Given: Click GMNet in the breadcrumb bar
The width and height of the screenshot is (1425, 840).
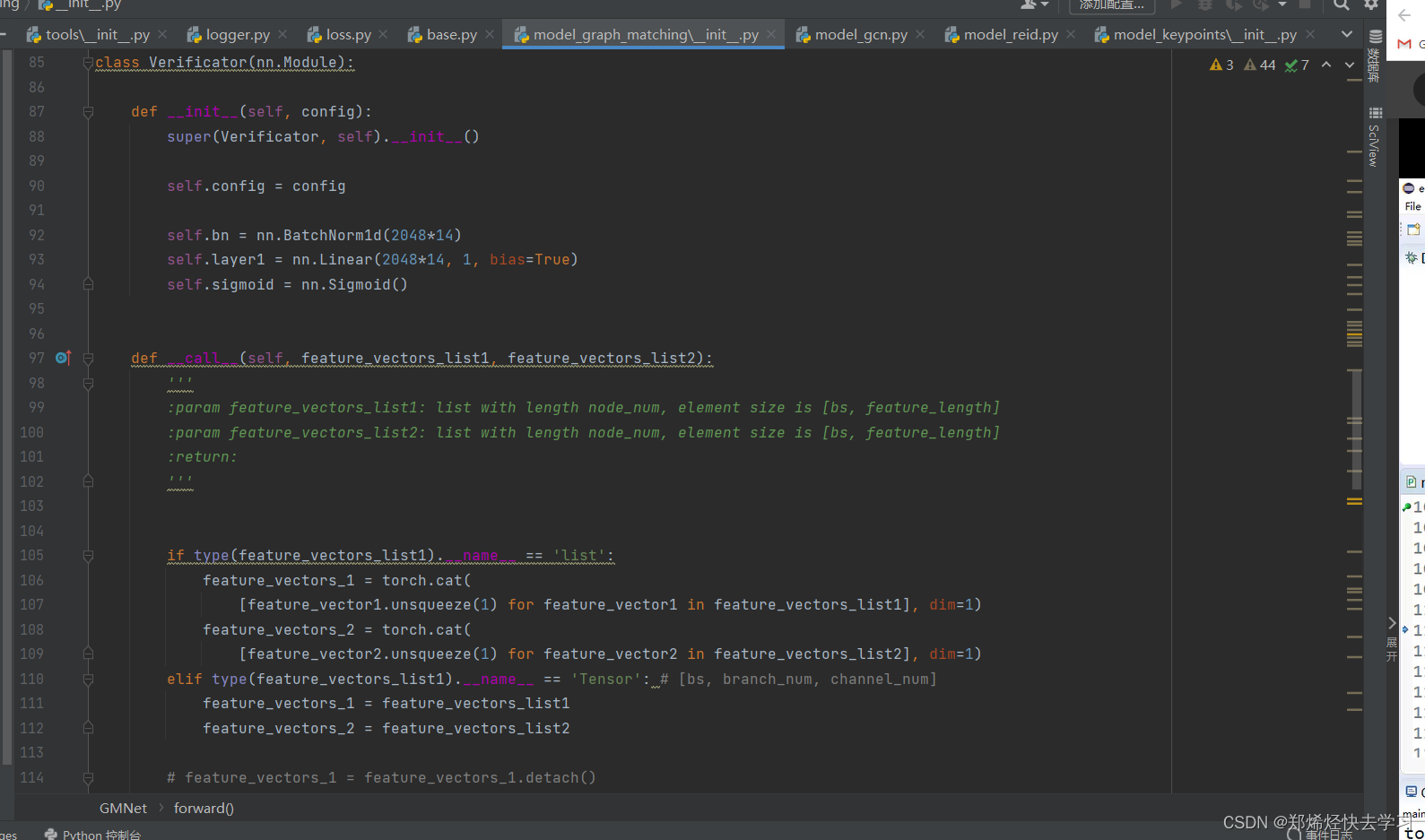Looking at the screenshot, I should coord(123,808).
